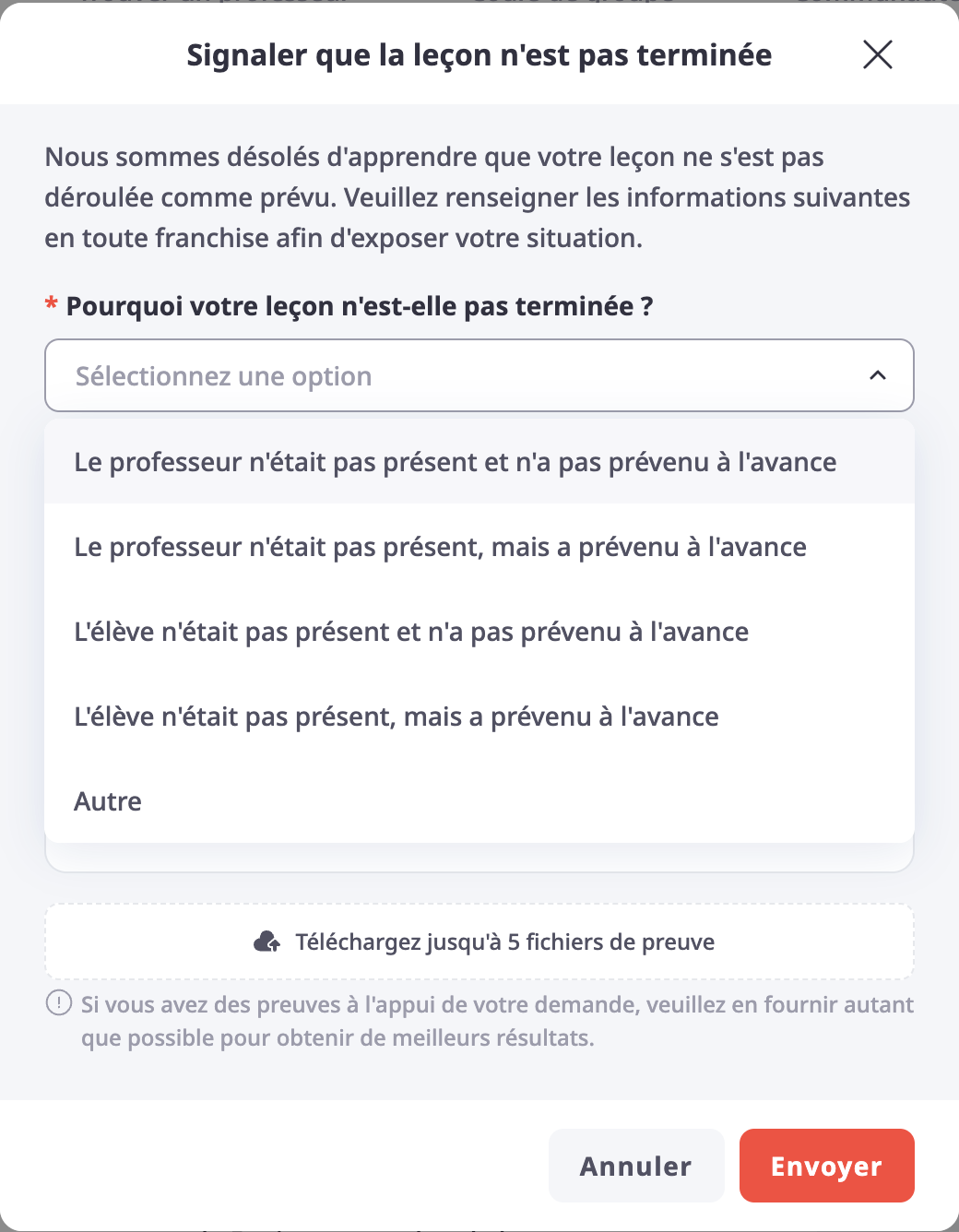The height and width of the screenshot is (1232, 959).
Task: Focus the text area edge below the option list
Action: [x=479, y=859]
